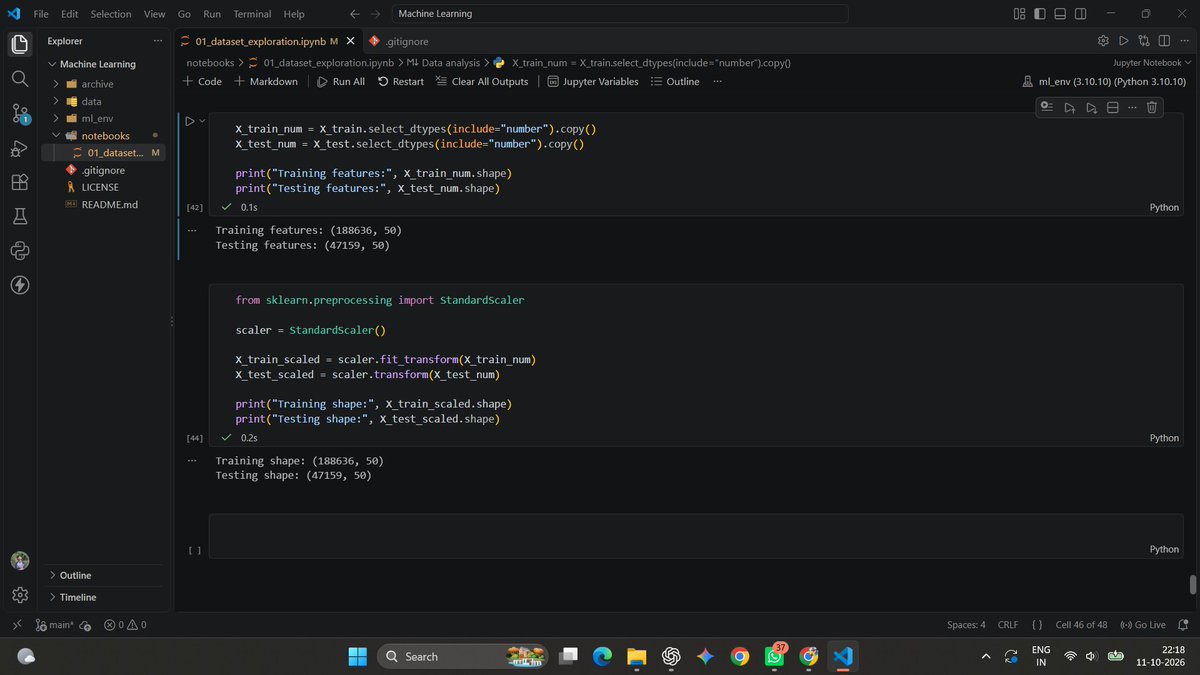Open errors and warnings count in status bar
1200x675 pixels.
pos(125,624)
